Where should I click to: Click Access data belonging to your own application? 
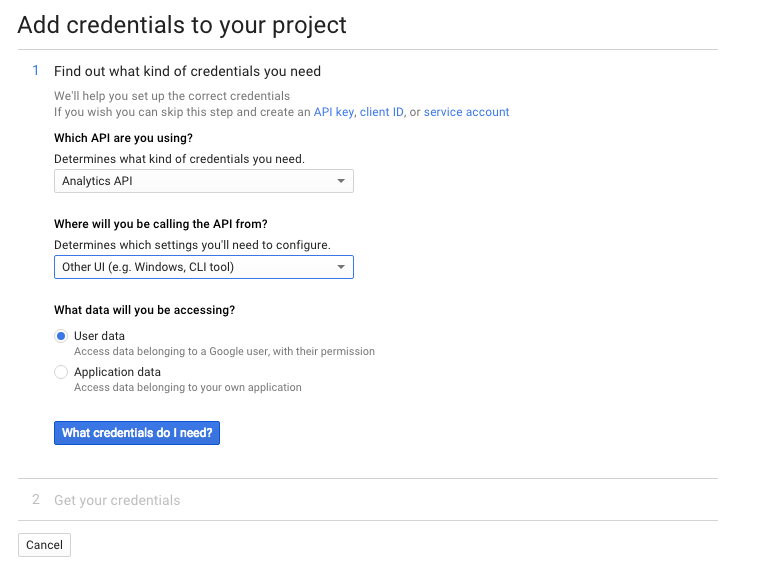tap(188, 387)
